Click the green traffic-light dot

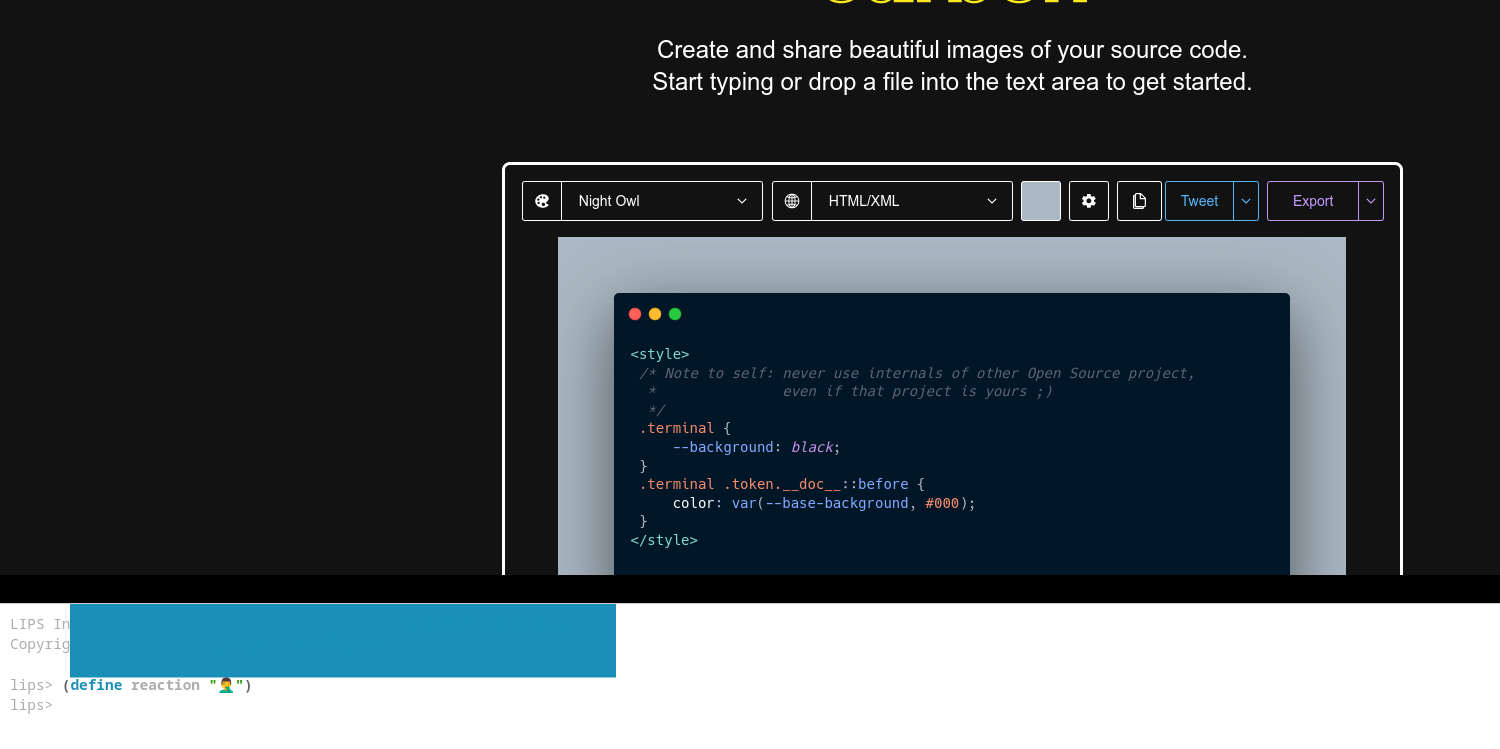(x=675, y=313)
